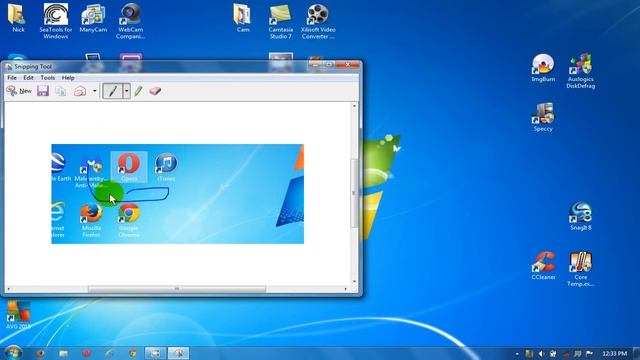Click the captured snip image in the canvas
The image size is (640, 360).
178,194
